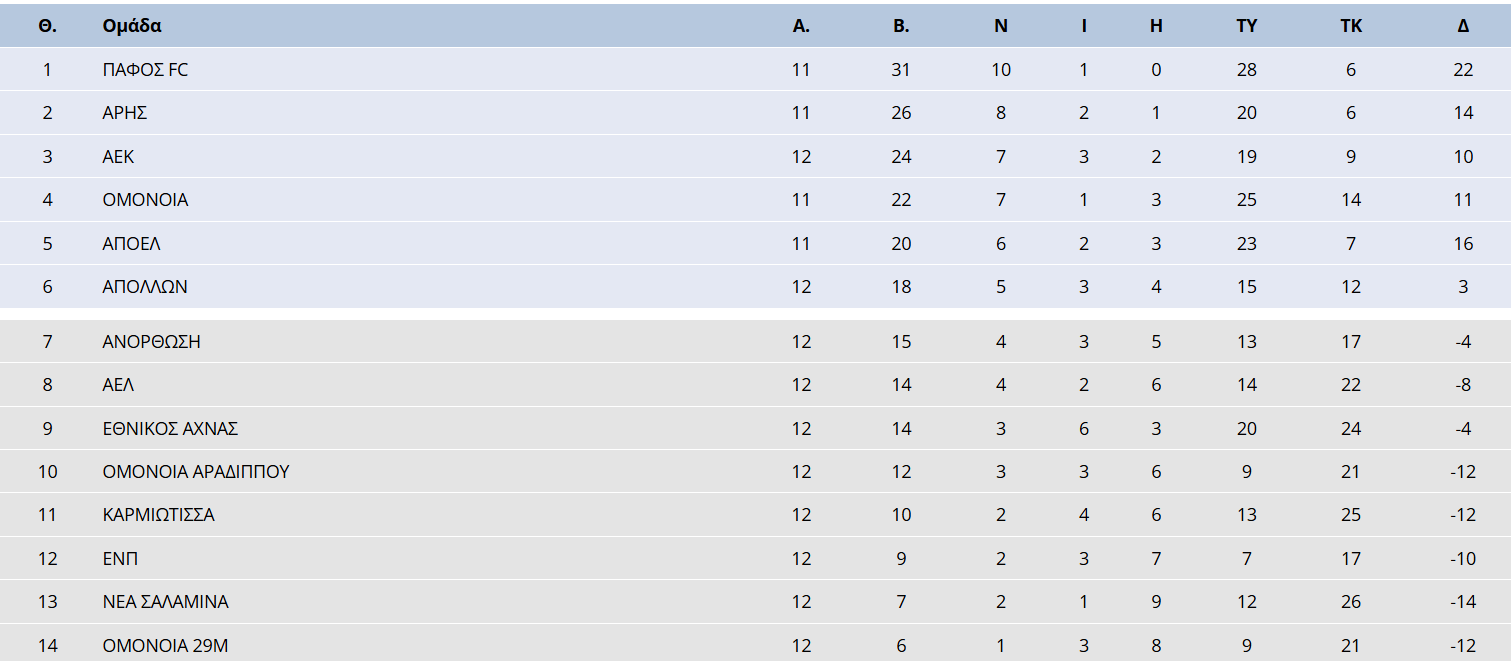
Task: Select the ΑΡΗΣ team row
Action: tap(755, 113)
